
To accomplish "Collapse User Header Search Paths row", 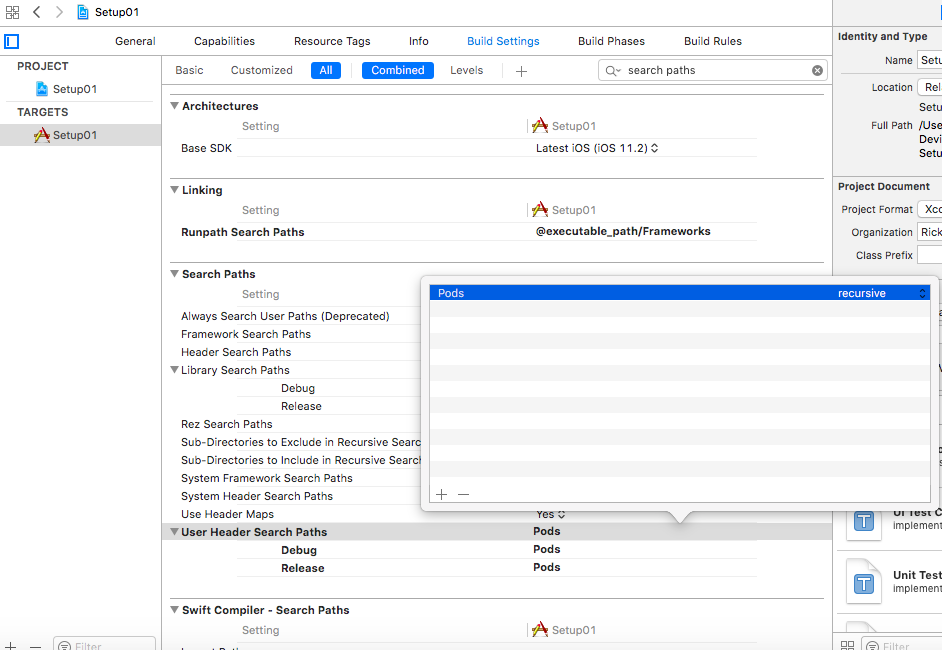I will [174, 532].
